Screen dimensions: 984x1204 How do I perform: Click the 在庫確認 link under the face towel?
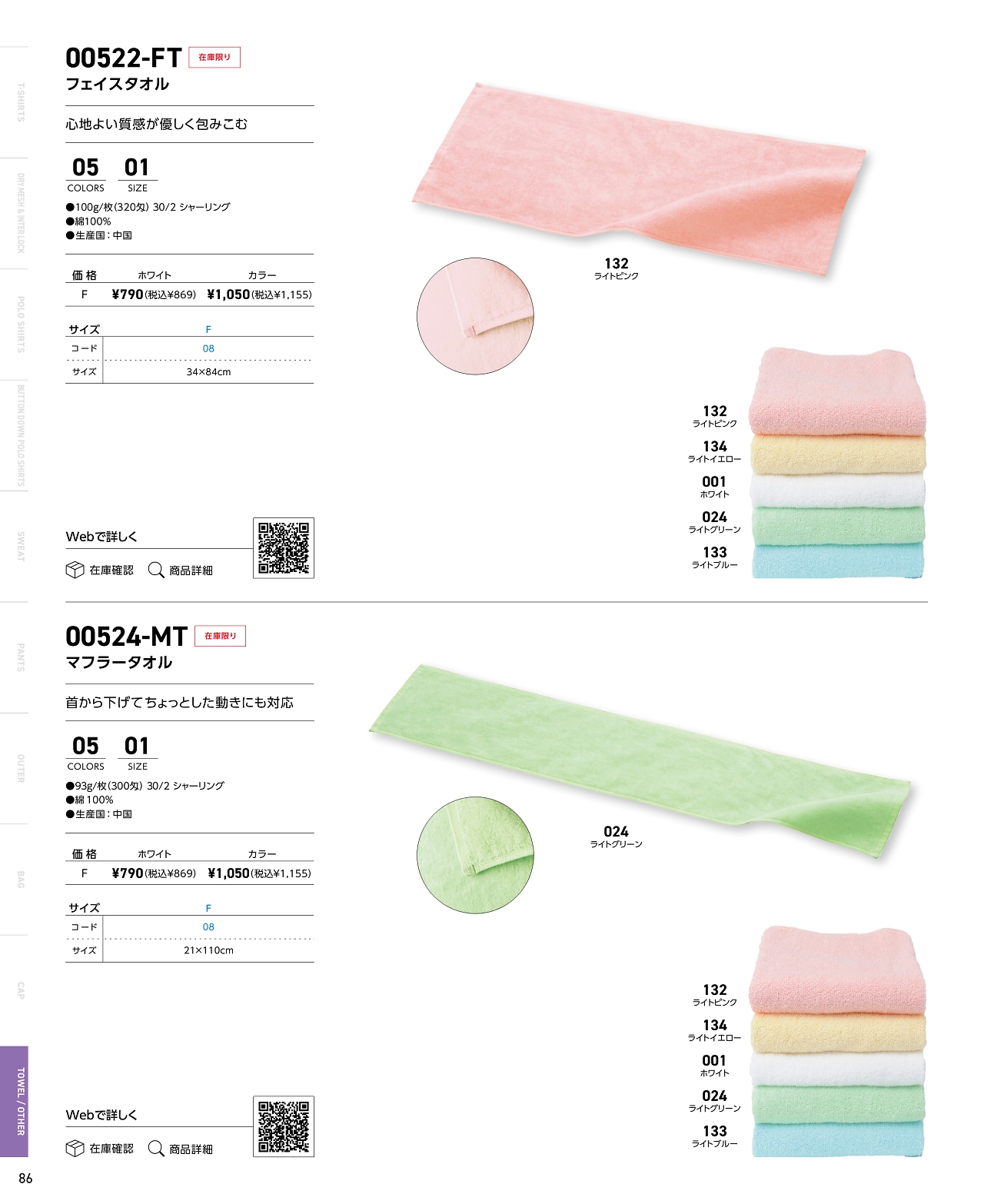pos(111,570)
